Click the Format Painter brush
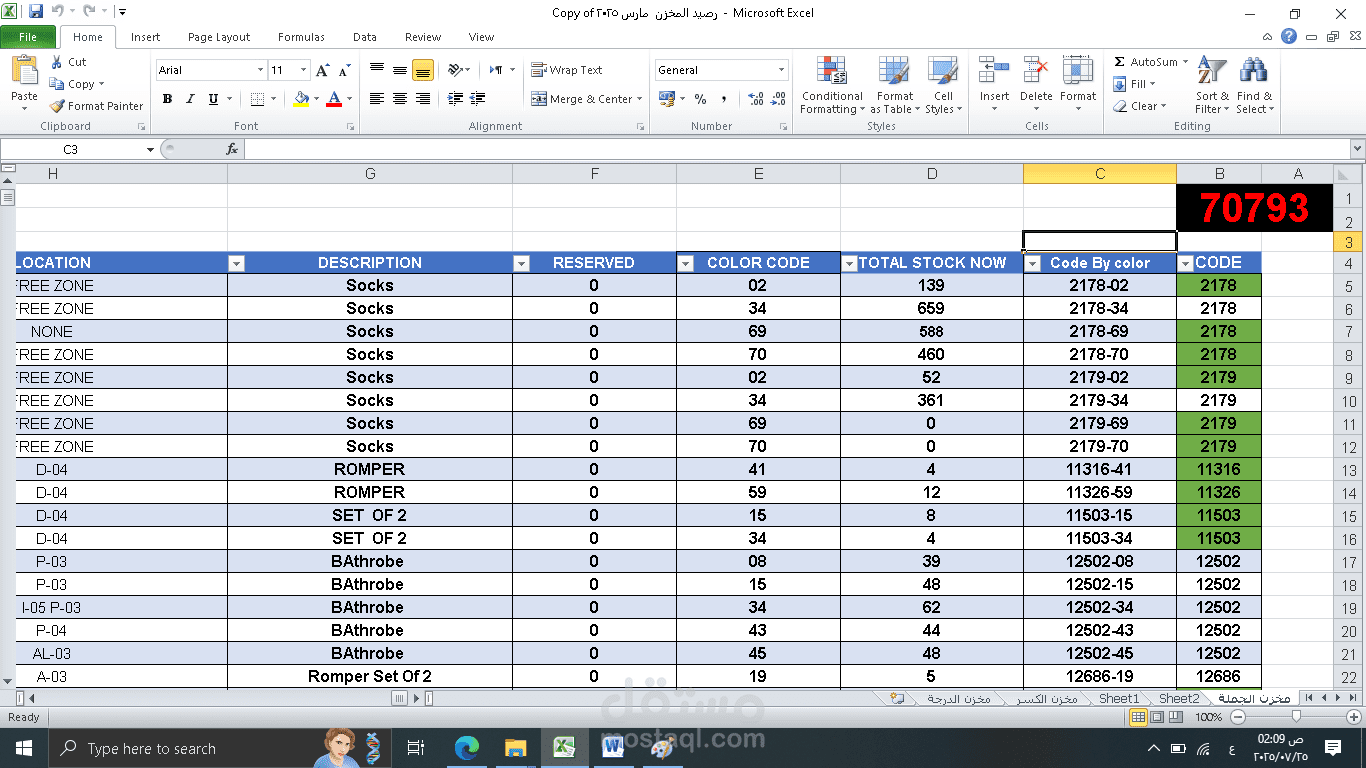This screenshot has width=1366, height=768. click(57, 106)
